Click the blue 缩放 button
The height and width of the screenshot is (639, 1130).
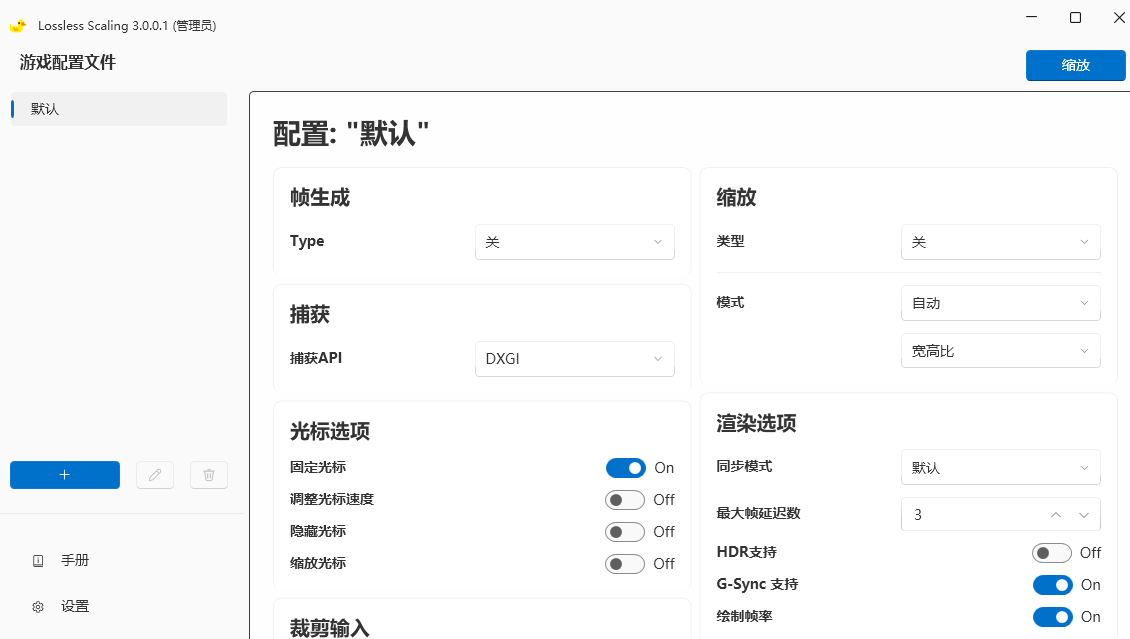coord(1075,66)
